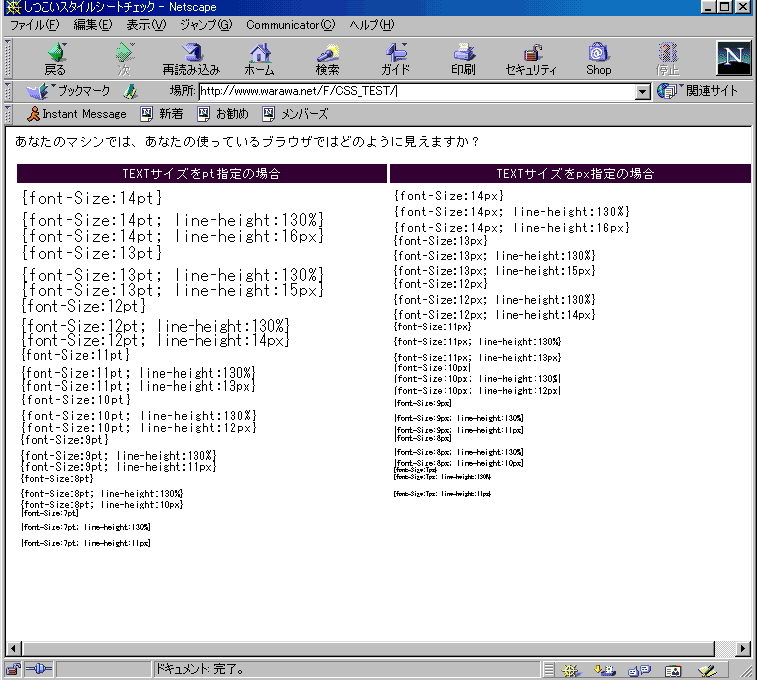
Task: Open the お勧め personal toolbar bookmark
Action: [223, 114]
